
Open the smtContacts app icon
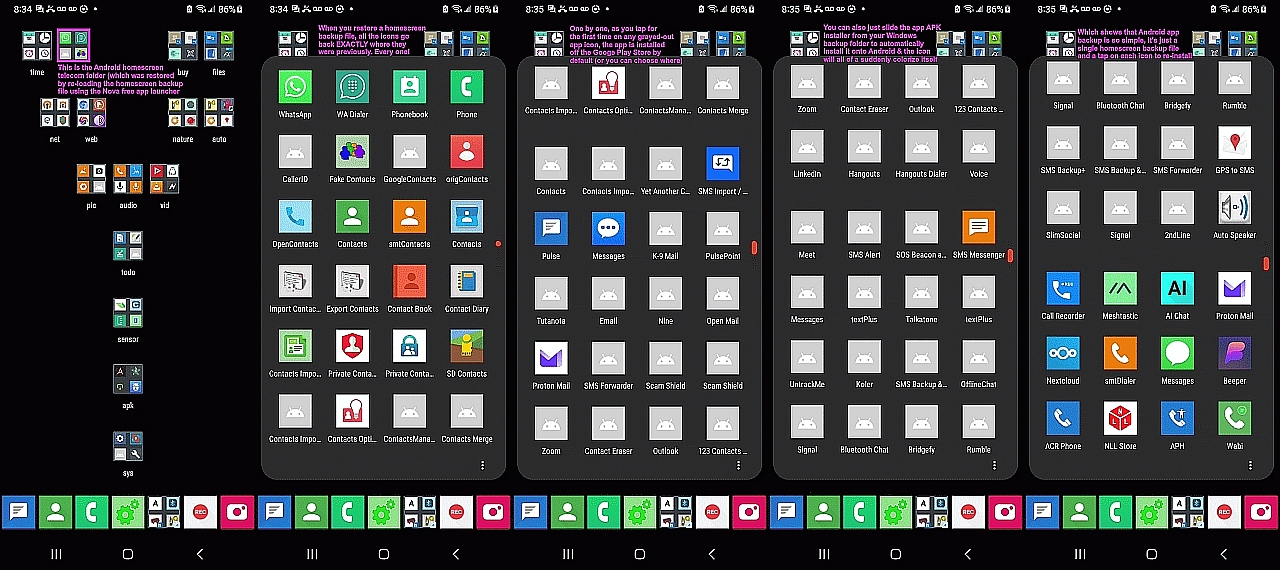point(409,217)
